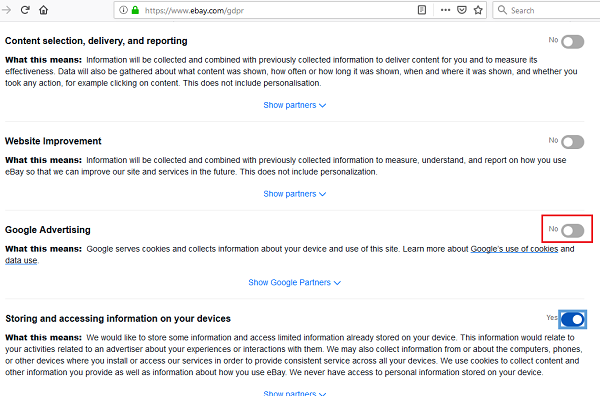Click the green padlock security icon

tap(135, 10)
